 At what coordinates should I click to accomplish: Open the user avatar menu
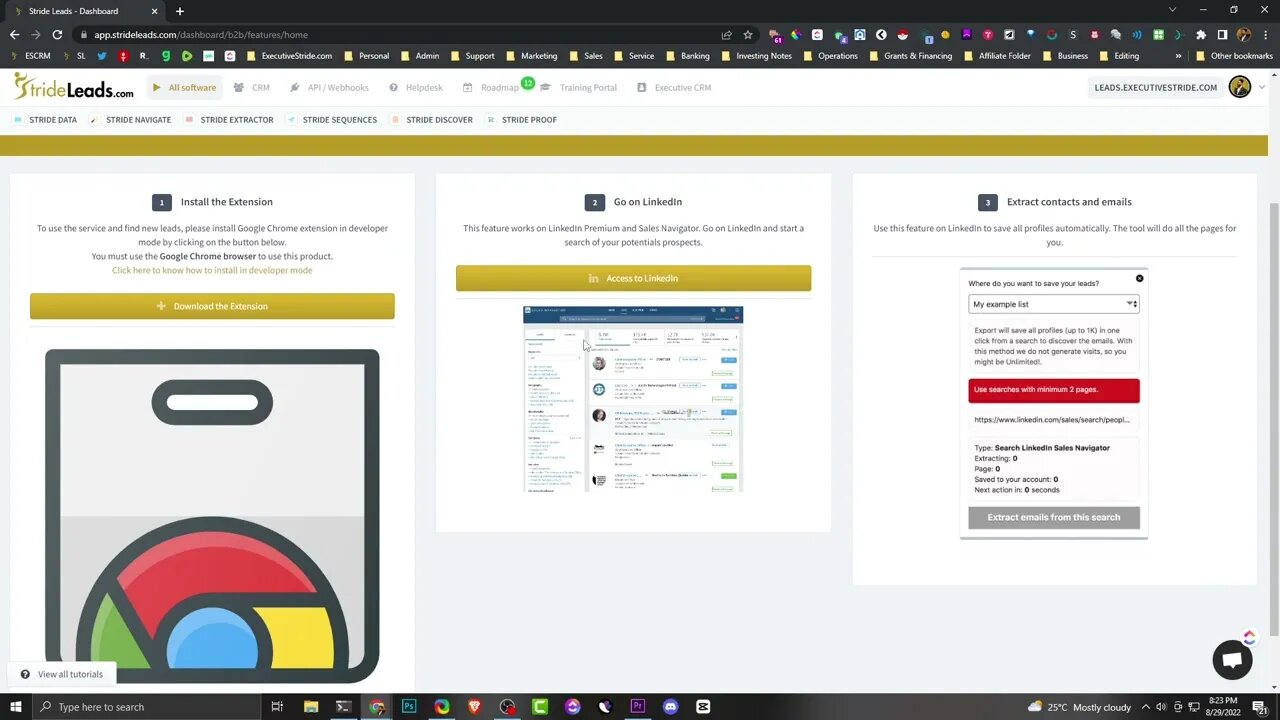tap(1240, 87)
